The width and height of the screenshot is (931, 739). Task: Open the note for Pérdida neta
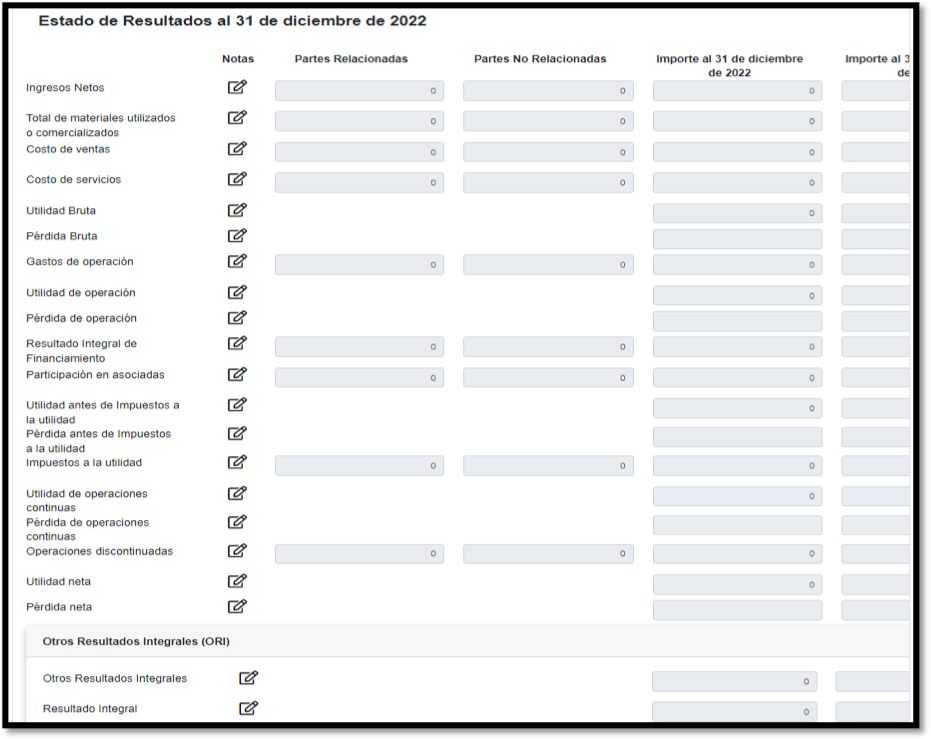tap(237, 606)
